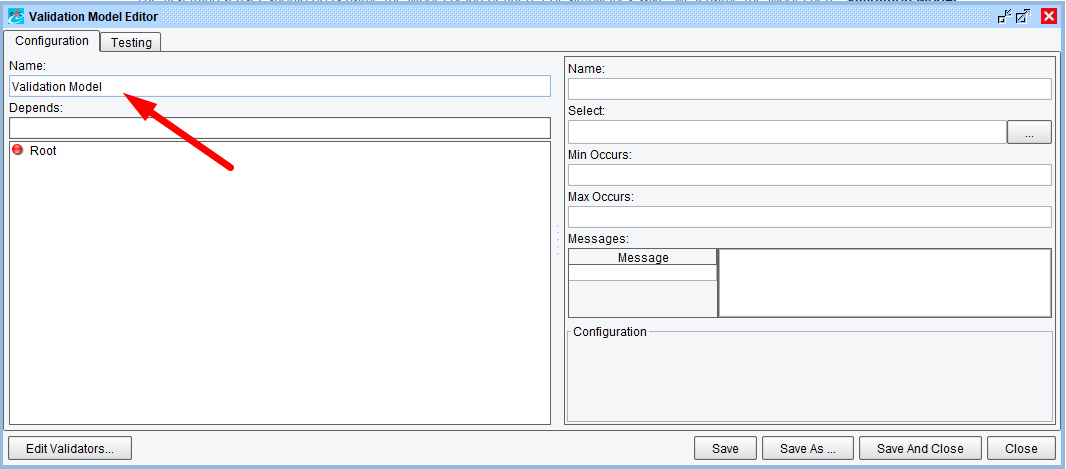
Task: Click the Save button
Action: click(725, 449)
